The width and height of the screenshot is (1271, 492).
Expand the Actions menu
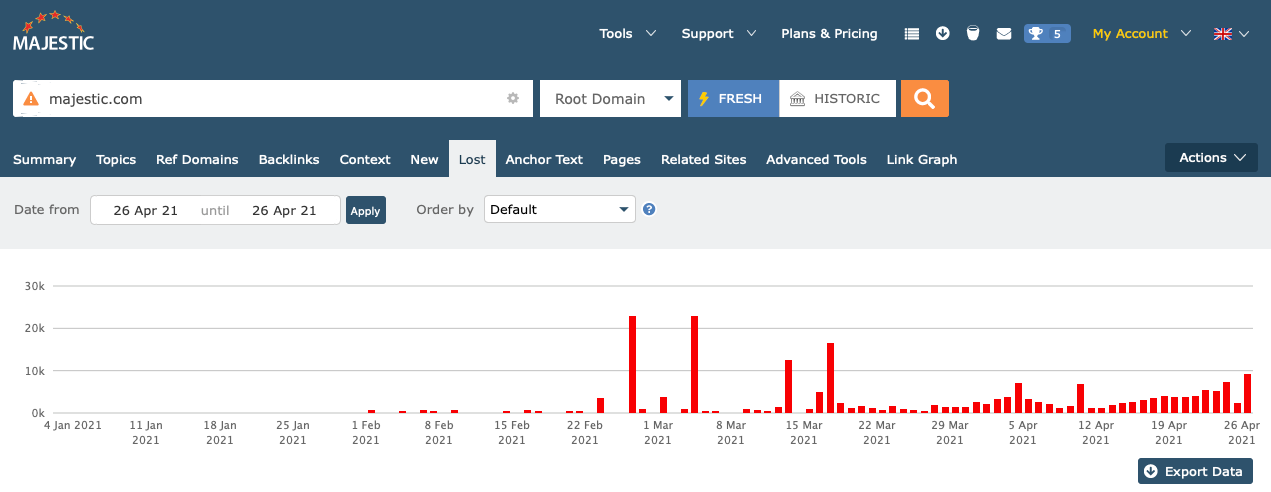[1210, 158]
